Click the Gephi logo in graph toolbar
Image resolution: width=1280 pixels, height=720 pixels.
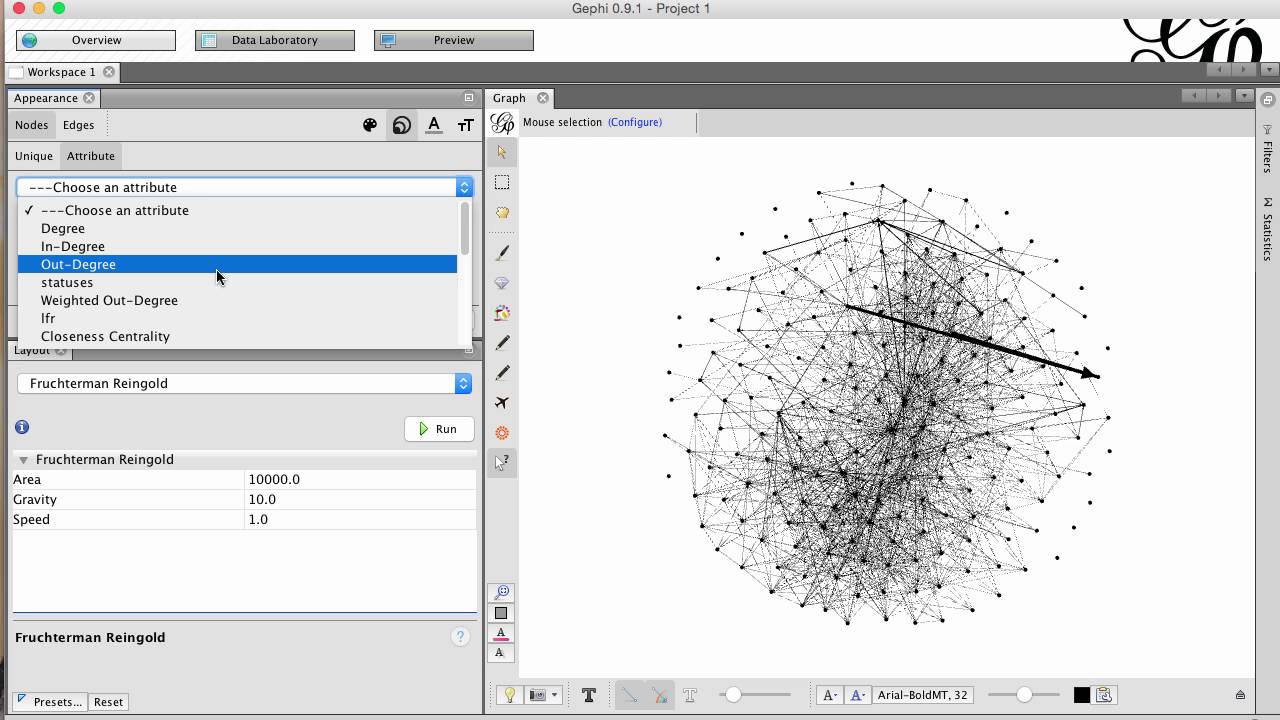503,123
